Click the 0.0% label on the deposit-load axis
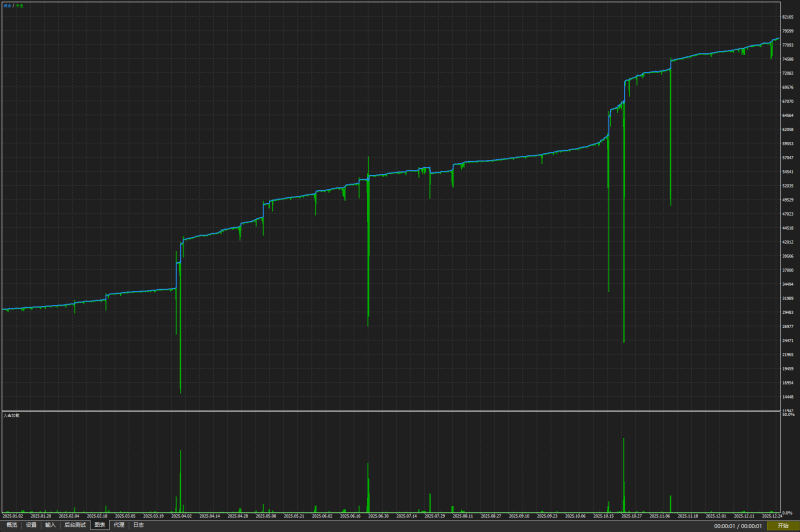Viewport: 800px width, 532px height. point(787,513)
